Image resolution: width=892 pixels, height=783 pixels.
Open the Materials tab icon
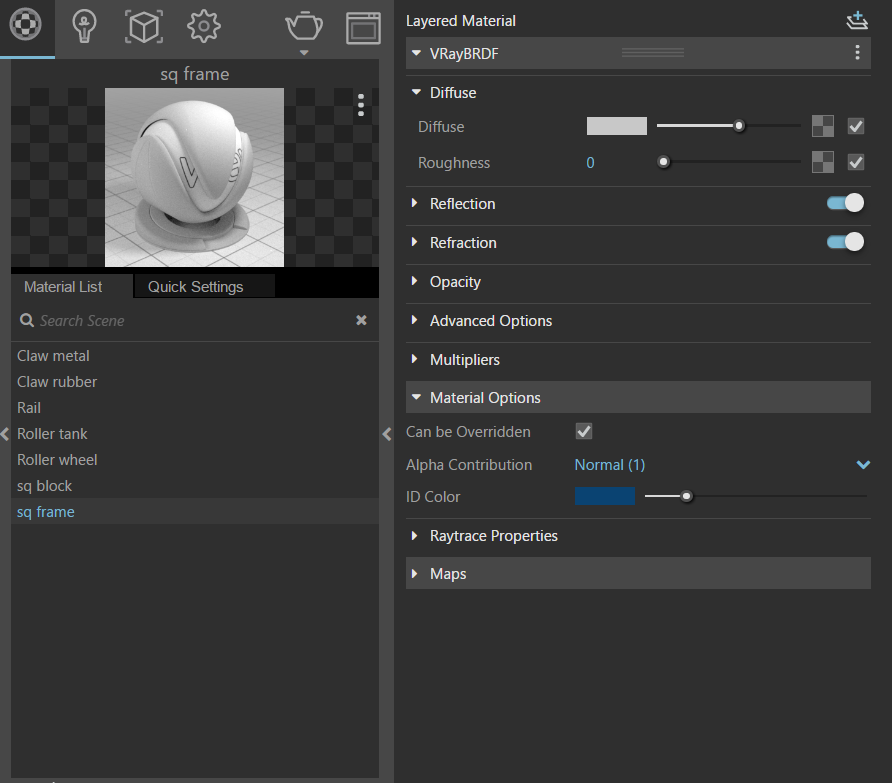pyautogui.click(x=27, y=26)
